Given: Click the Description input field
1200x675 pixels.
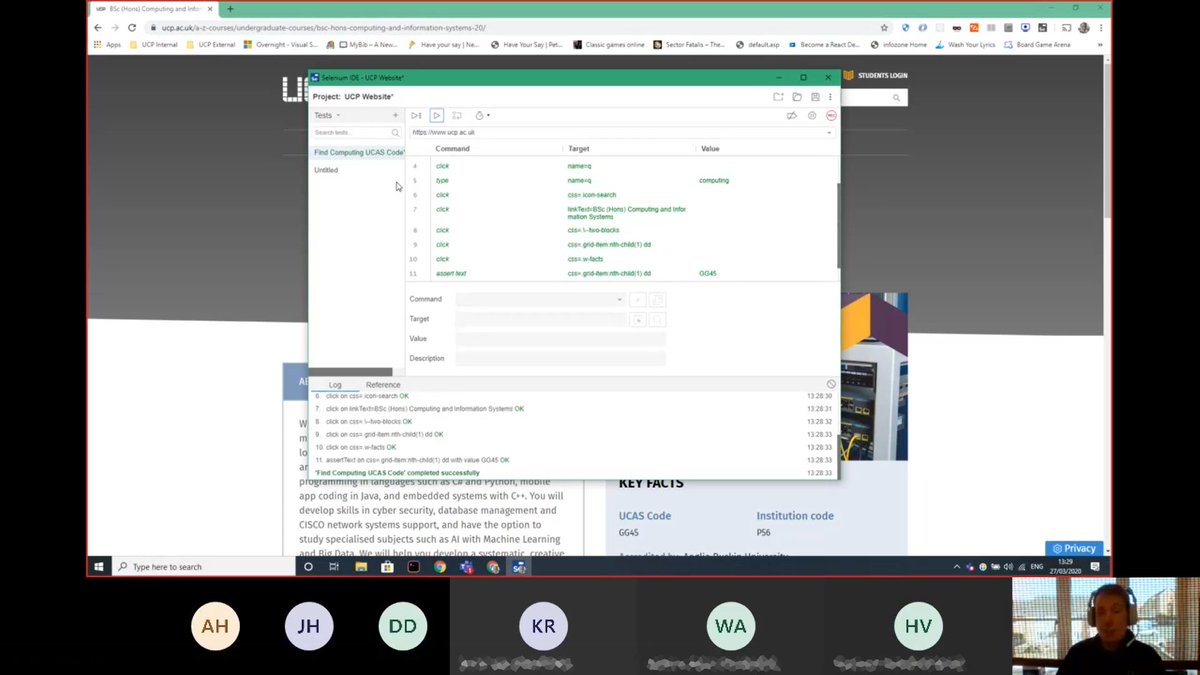Looking at the screenshot, I should [560, 358].
